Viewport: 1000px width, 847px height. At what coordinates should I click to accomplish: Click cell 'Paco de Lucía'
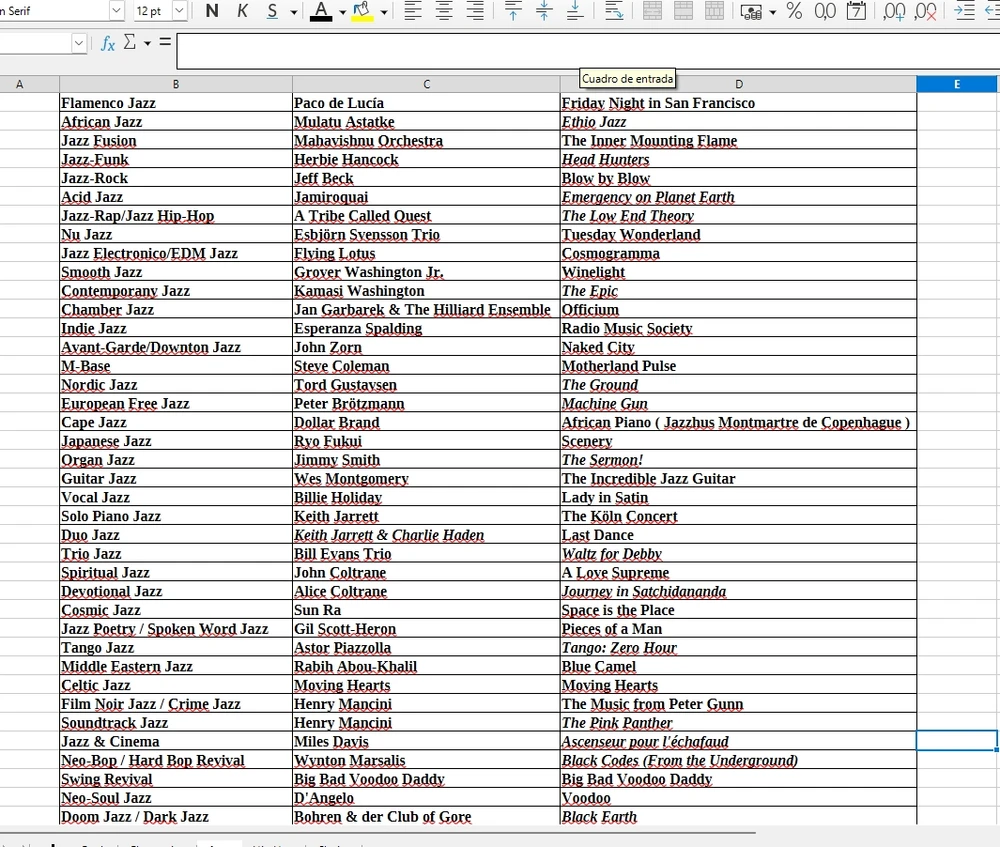click(426, 103)
